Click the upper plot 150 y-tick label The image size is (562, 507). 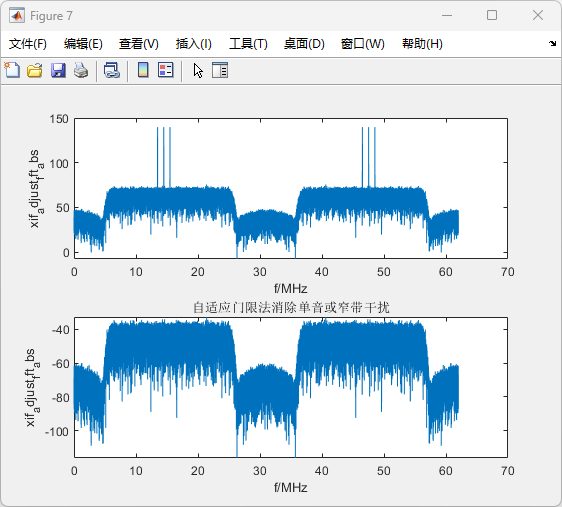[59, 119]
